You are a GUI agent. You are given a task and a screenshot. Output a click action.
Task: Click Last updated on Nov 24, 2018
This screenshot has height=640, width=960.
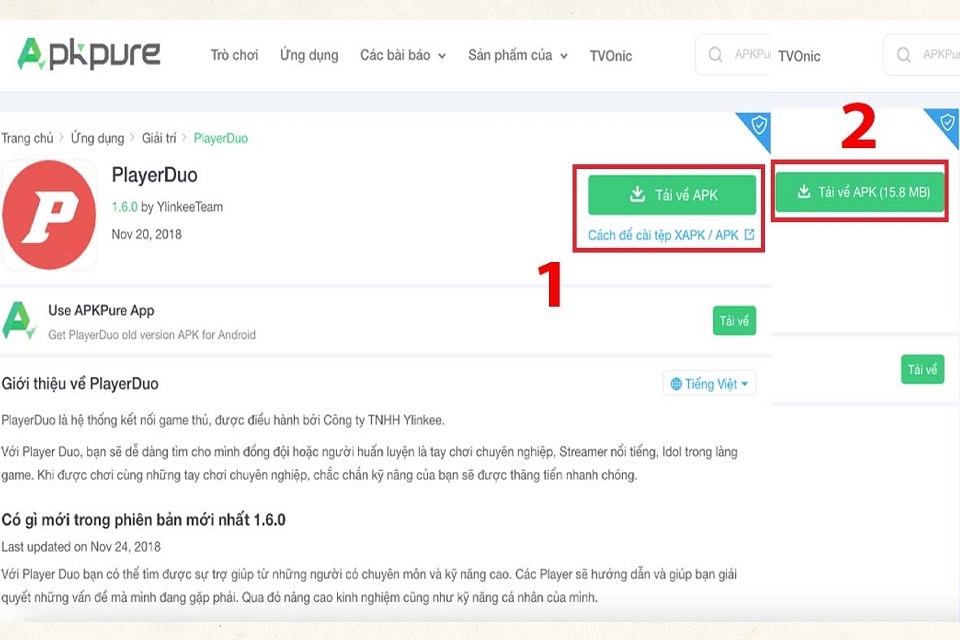(x=81, y=546)
